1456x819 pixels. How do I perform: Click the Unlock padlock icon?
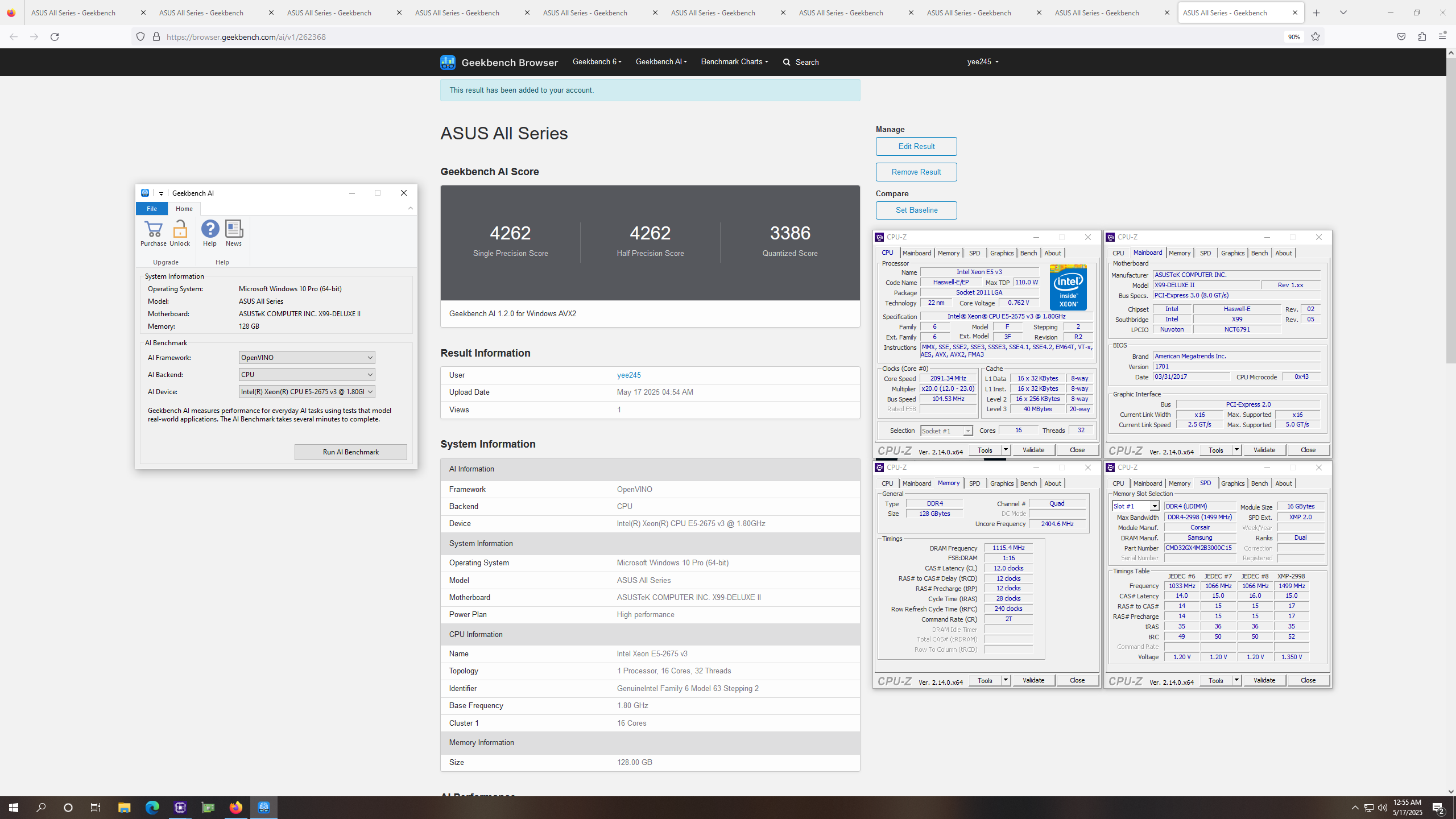(180, 233)
